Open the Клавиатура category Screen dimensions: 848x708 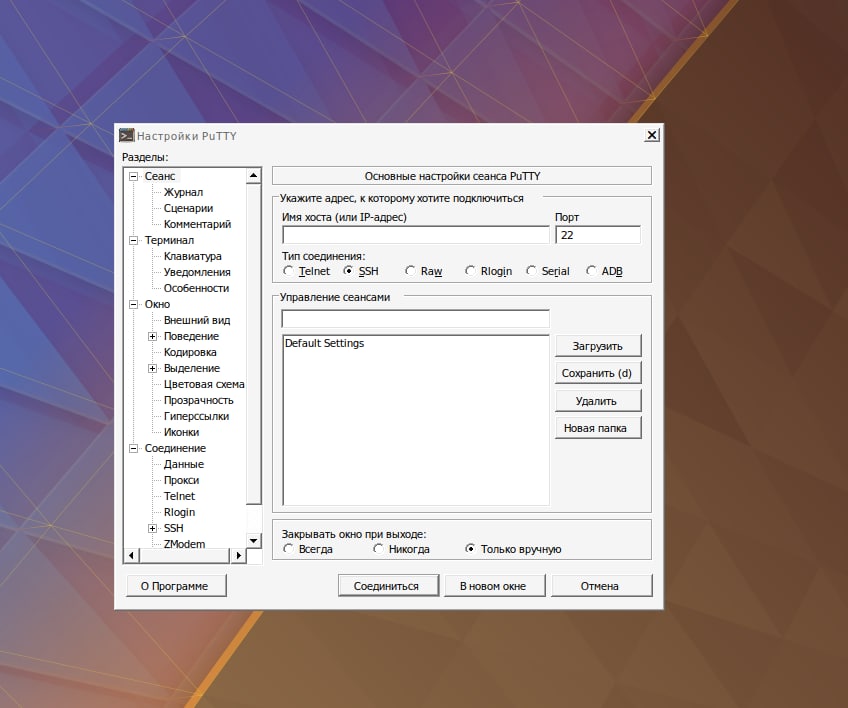pyautogui.click(x=193, y=256)
